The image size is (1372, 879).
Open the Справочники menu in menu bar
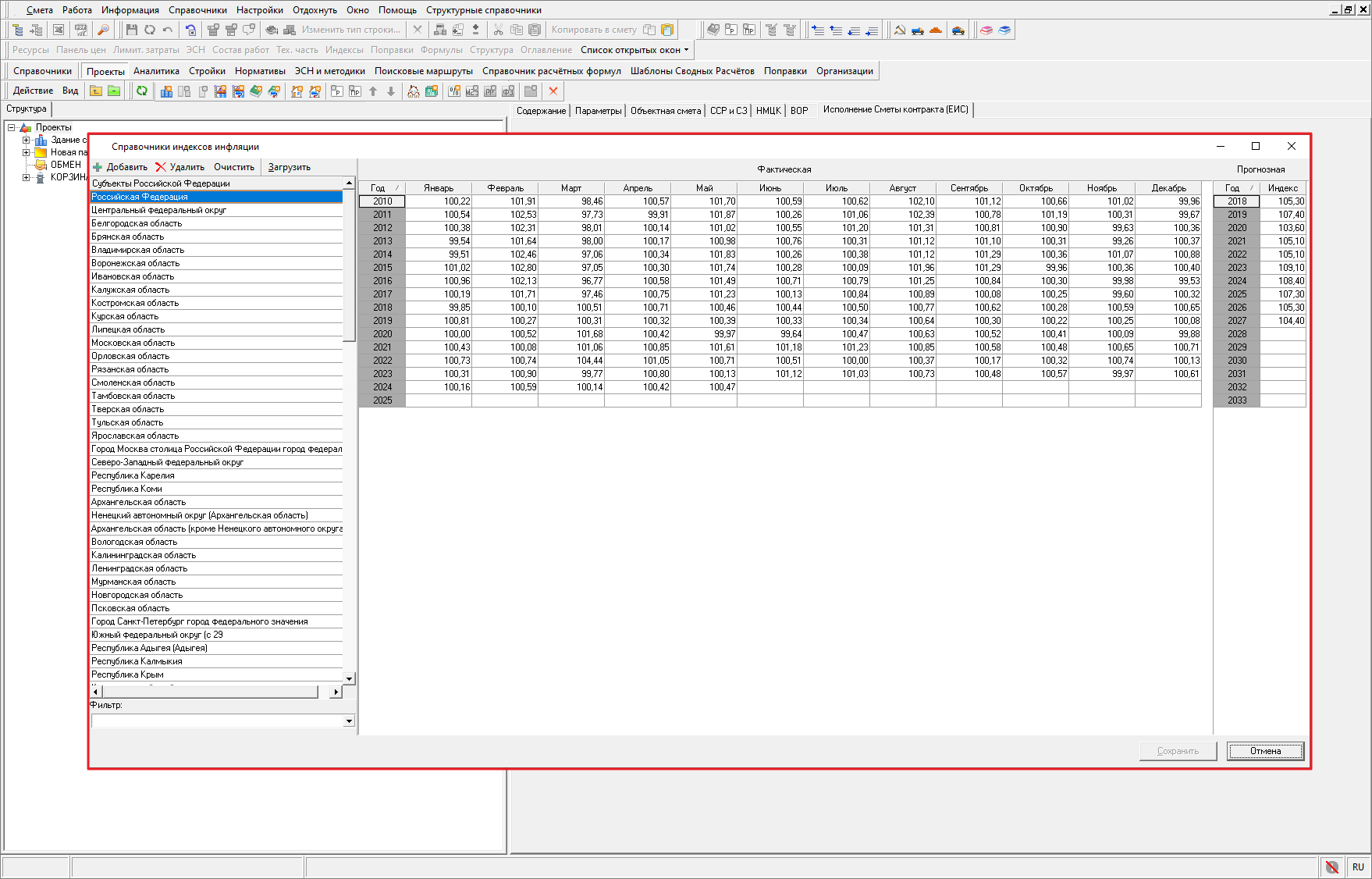197,10
